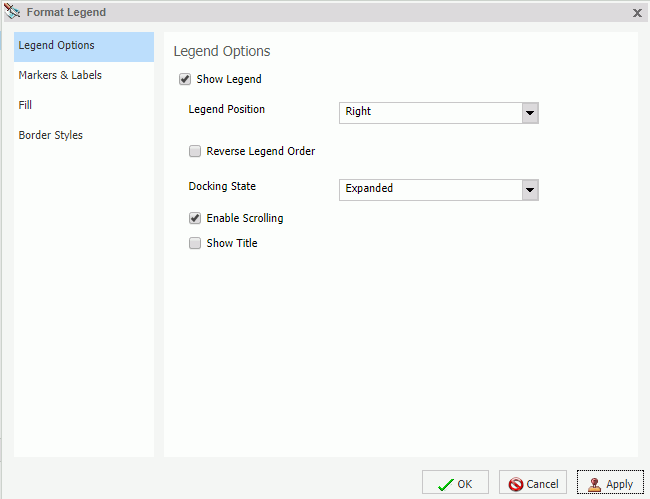Click the Legend Options heading text
650x499 pixels.
click(222, 51)
